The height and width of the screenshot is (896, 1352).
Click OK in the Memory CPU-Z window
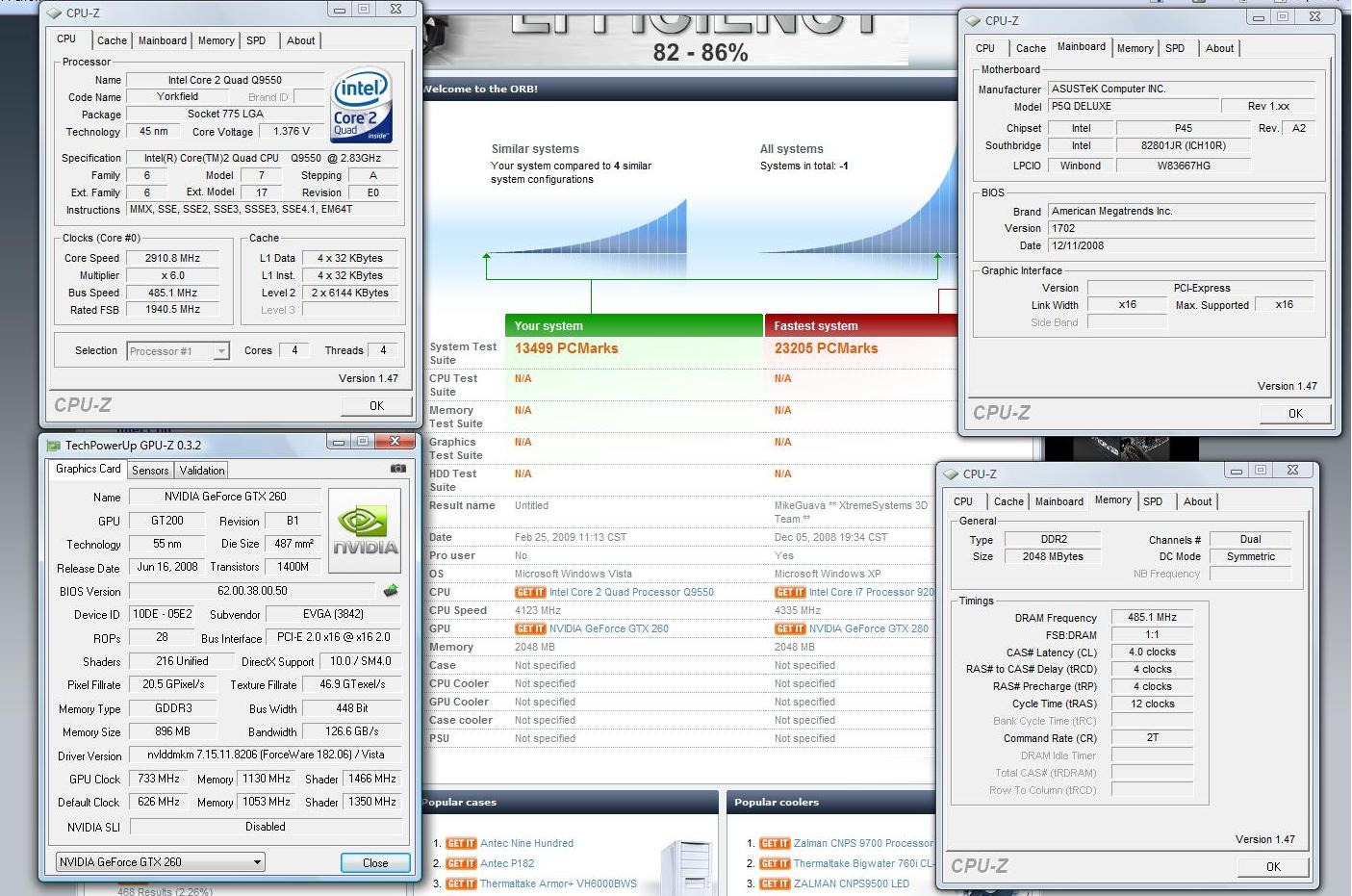(x=1273, y=867)
